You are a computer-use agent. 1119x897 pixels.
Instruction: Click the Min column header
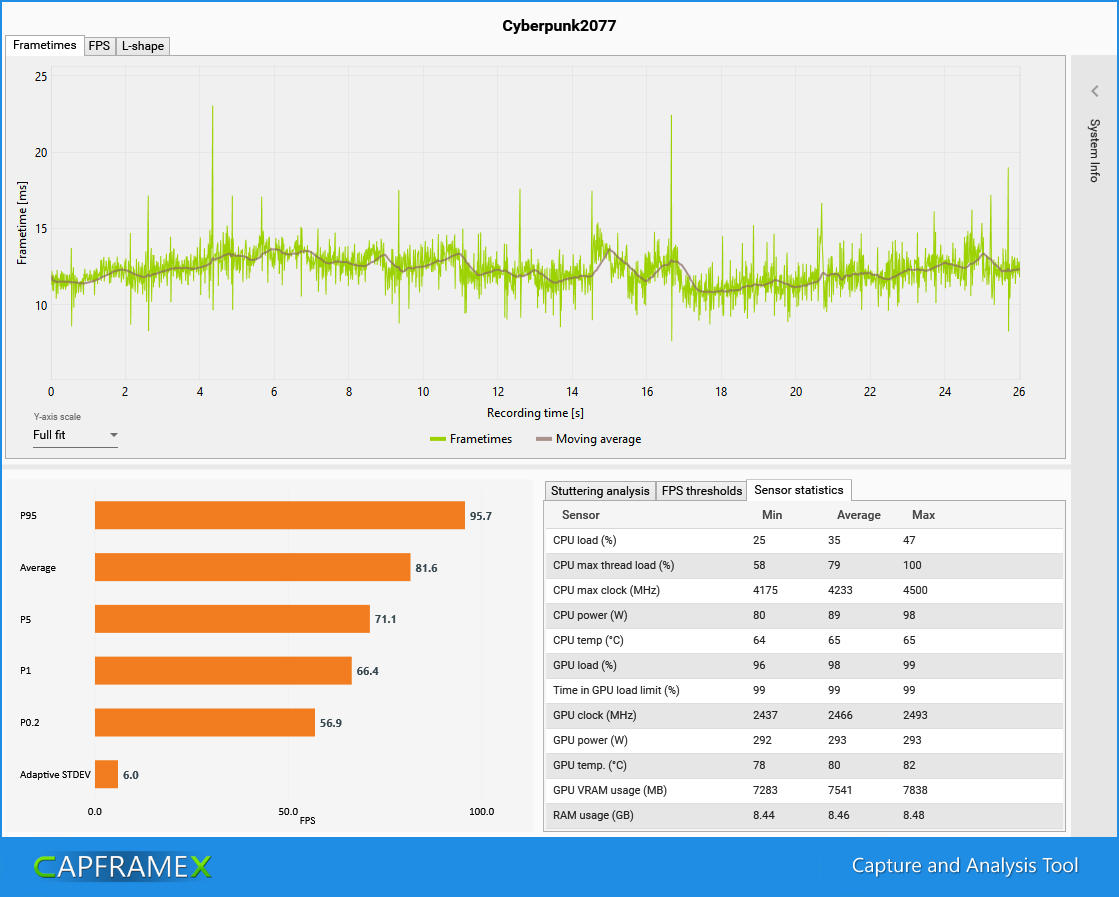(x=771, y=515)
